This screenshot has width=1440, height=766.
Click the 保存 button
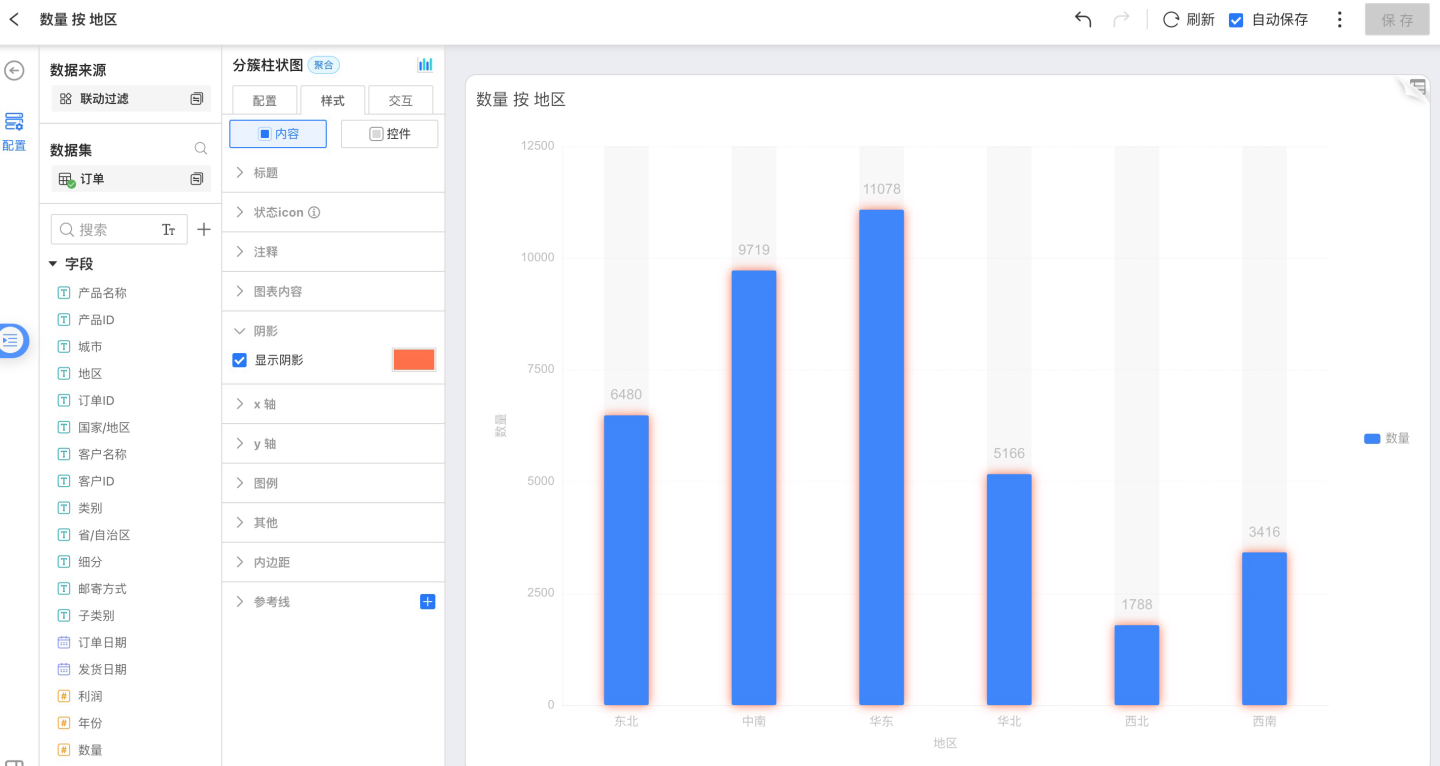tap(1397, 20)
